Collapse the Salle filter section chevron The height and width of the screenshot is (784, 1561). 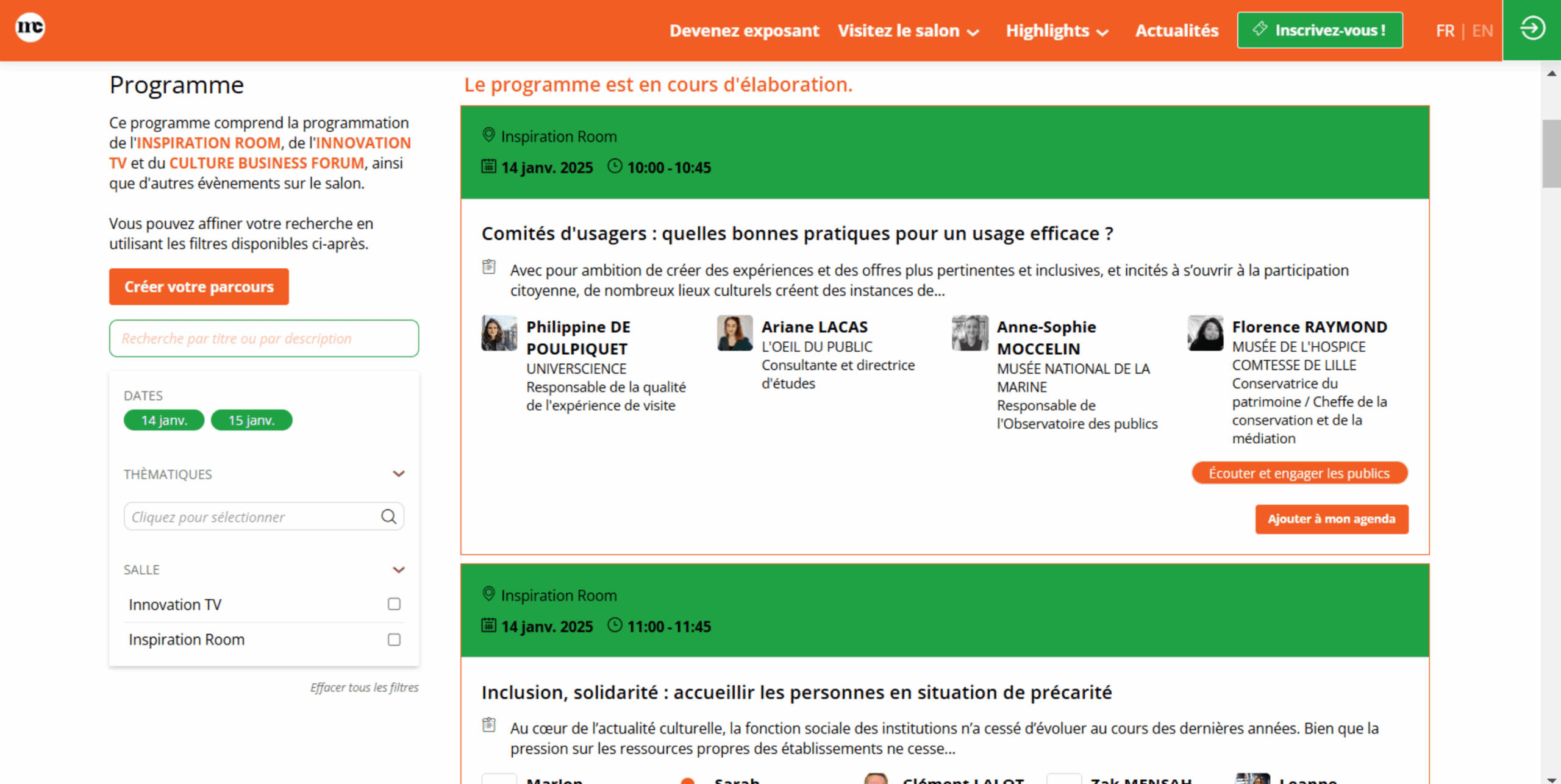pyautogui.click(x=399, y=569)
